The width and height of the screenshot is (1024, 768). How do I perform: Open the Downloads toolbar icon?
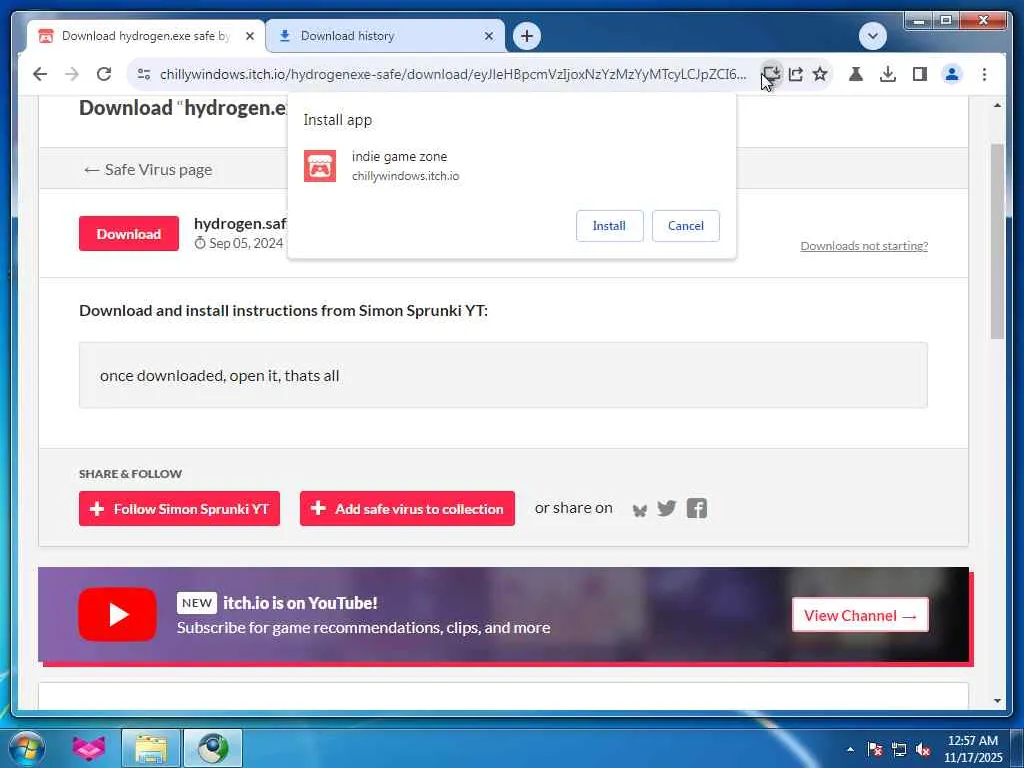click(888, 74)
